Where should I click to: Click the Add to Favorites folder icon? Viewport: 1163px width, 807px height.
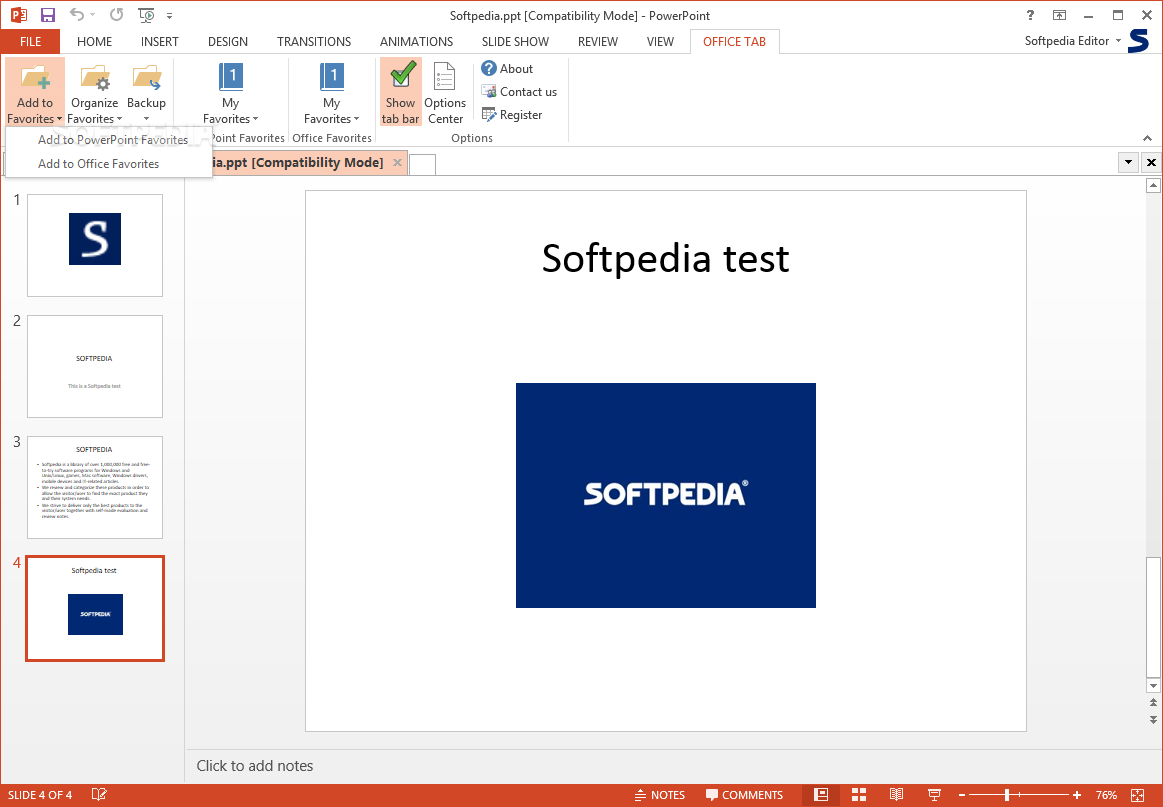point(35,76)
